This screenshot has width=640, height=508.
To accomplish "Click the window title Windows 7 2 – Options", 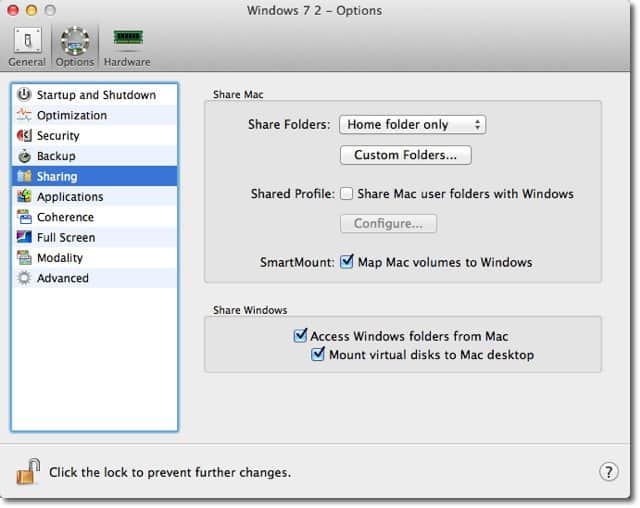I will point(314,11).
